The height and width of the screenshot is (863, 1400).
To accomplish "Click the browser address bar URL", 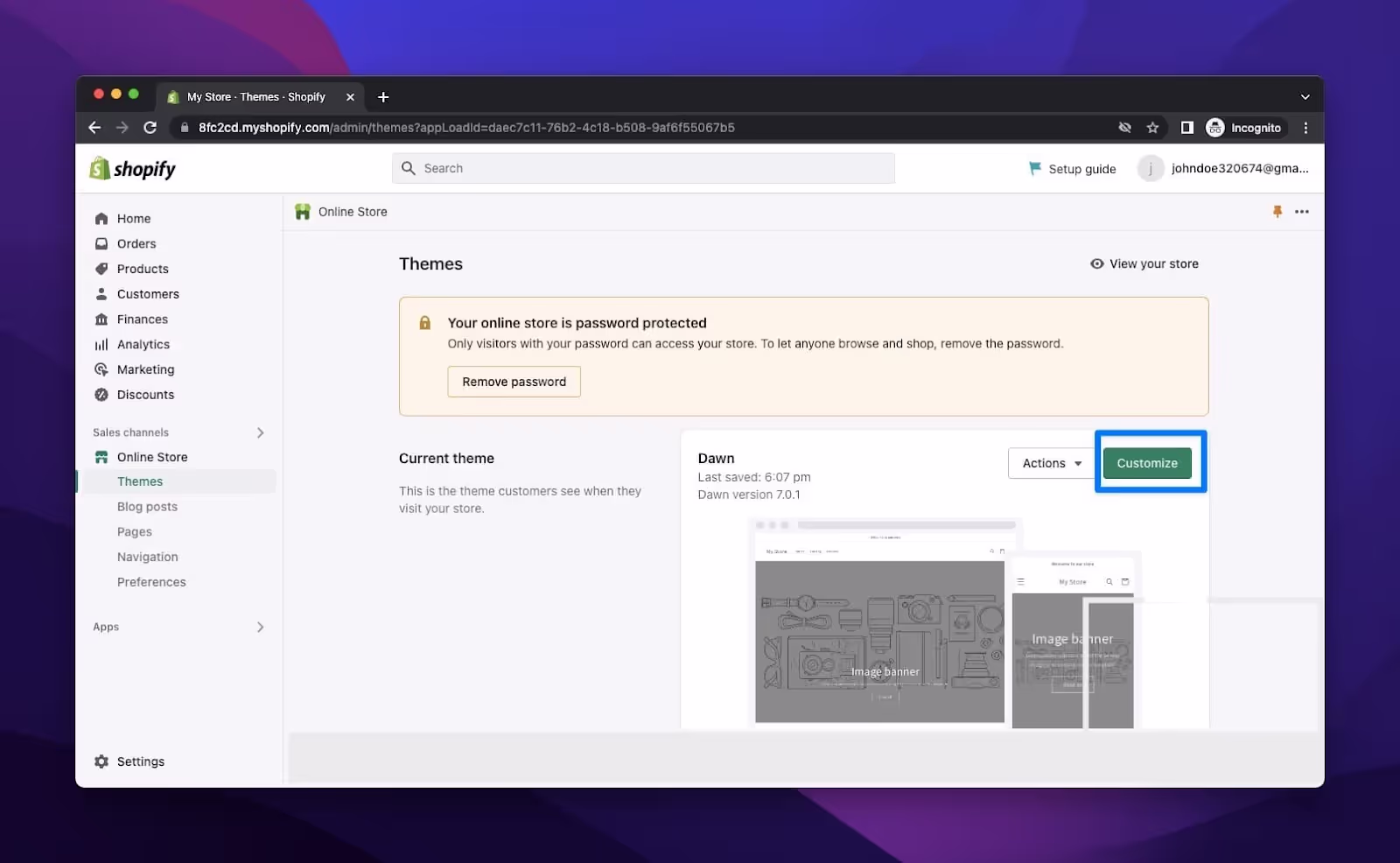I will 466,128.
